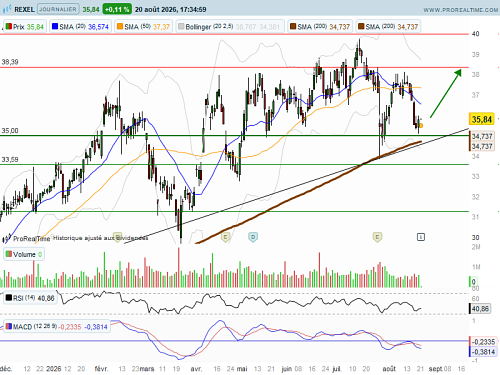Open the JOURNALIER timeframe selector
Image resolution: width=500 pixels, height=375 pixels.
click(58, 9)
